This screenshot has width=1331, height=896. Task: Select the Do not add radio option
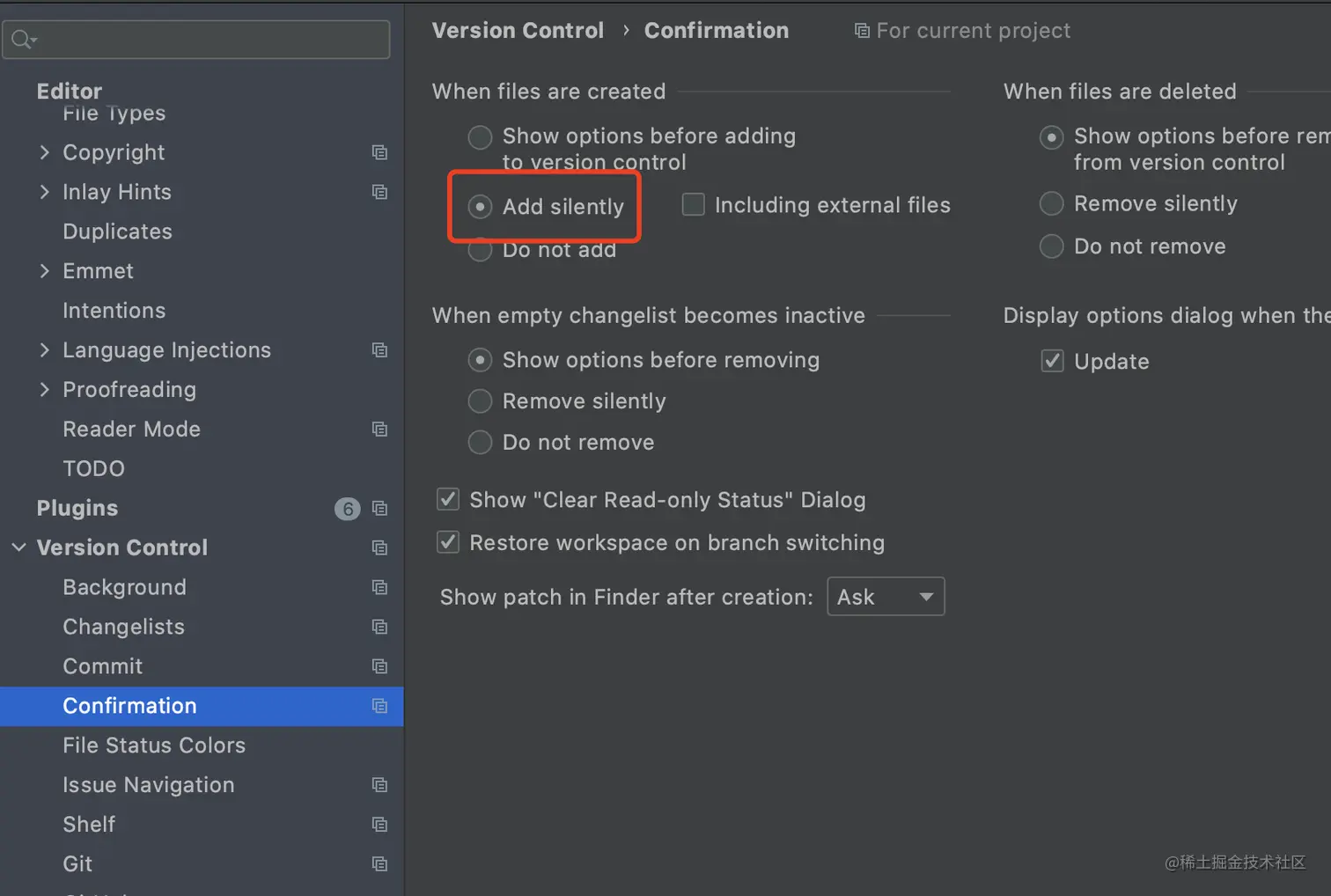pyautogui.click(x=480, y=251)
